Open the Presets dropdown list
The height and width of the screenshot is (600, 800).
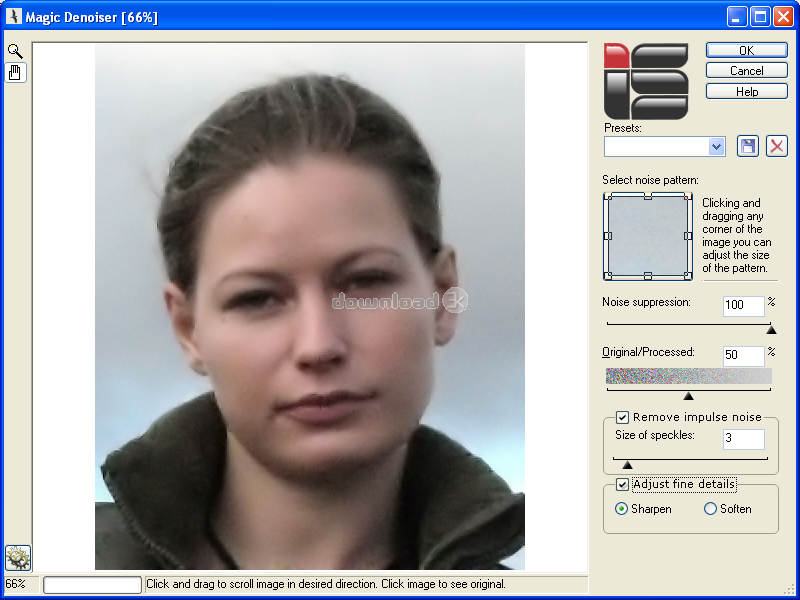(x=716, y=147)
